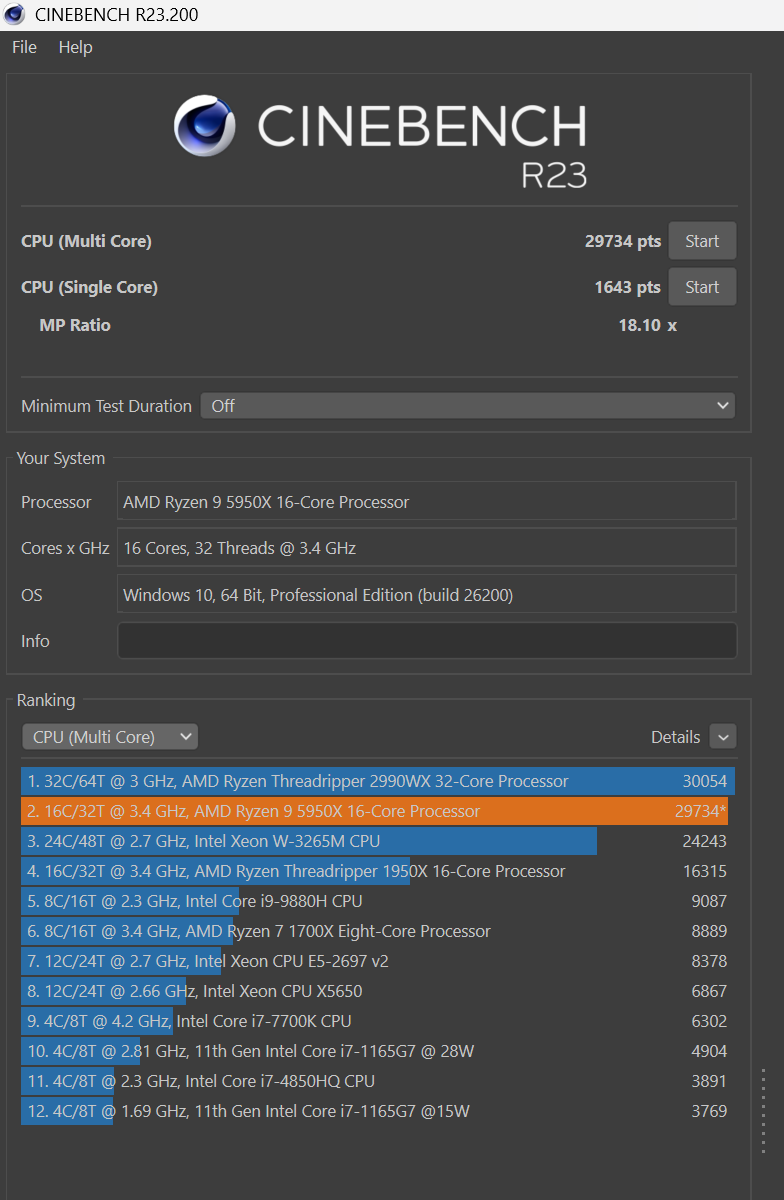Select the Intel Core i9-9880H ranking row

(x=378, y=901)
